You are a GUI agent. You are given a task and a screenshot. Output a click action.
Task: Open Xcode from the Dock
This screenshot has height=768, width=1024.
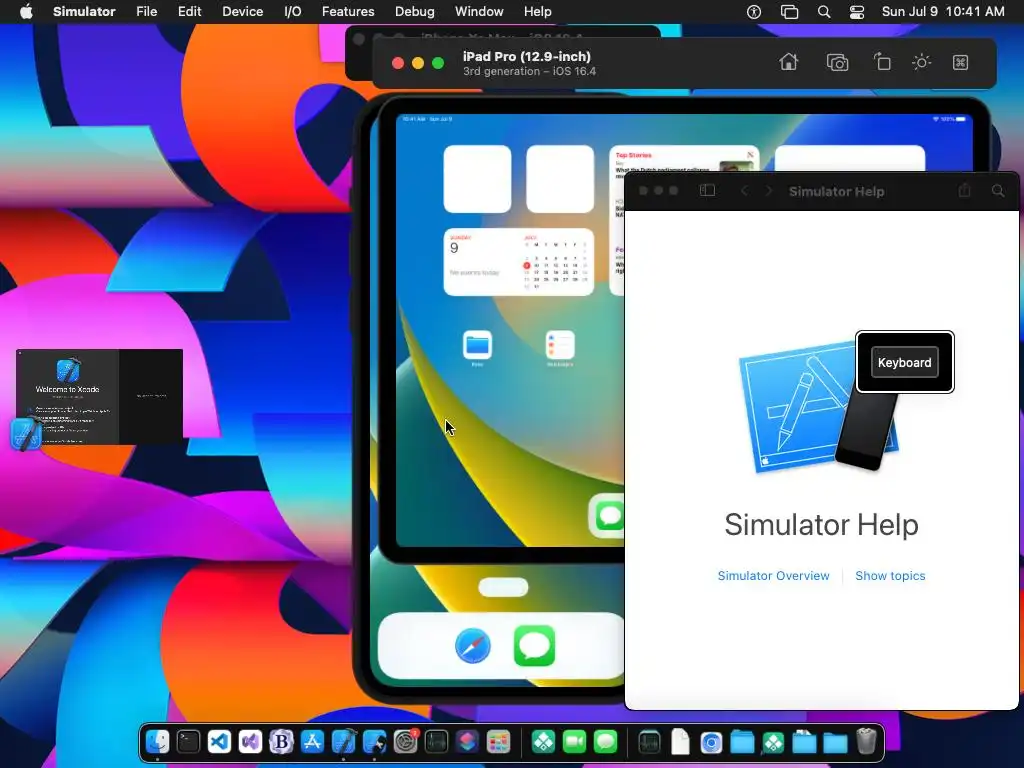point(344,742)
